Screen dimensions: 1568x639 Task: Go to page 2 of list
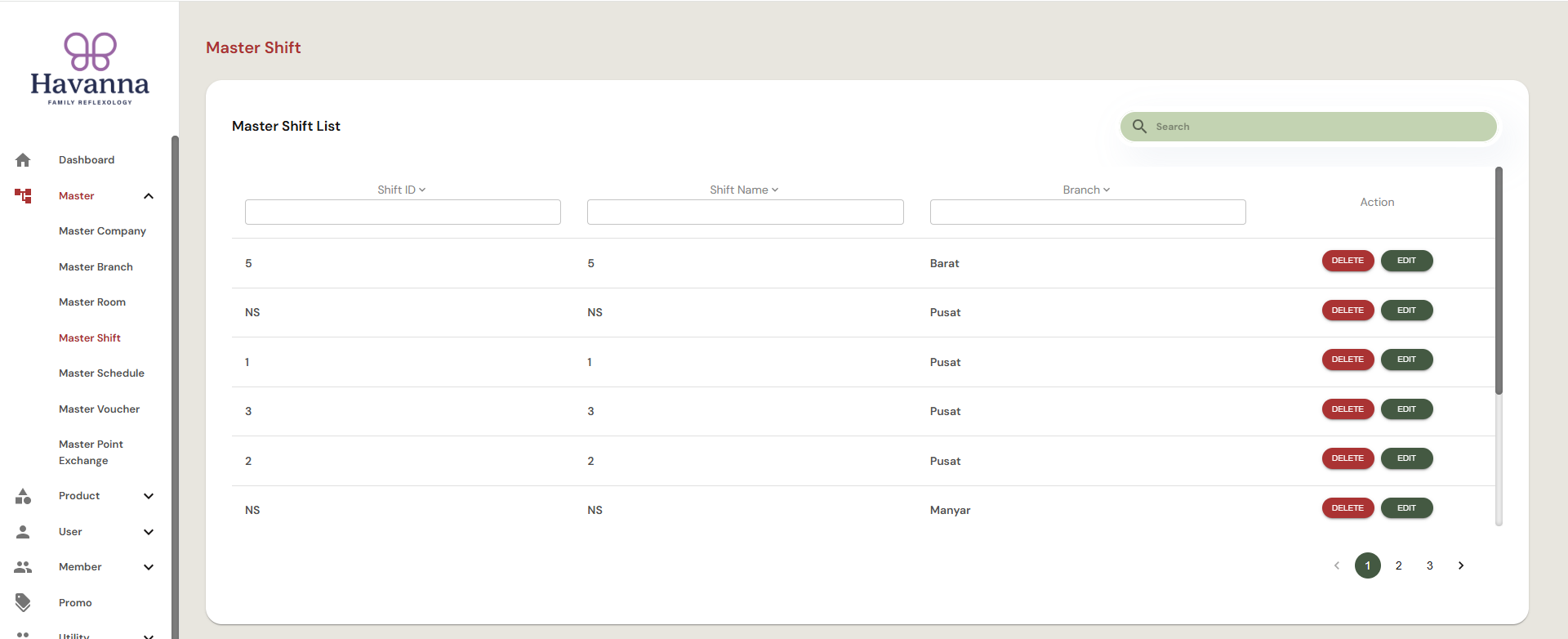point(1399,565)
